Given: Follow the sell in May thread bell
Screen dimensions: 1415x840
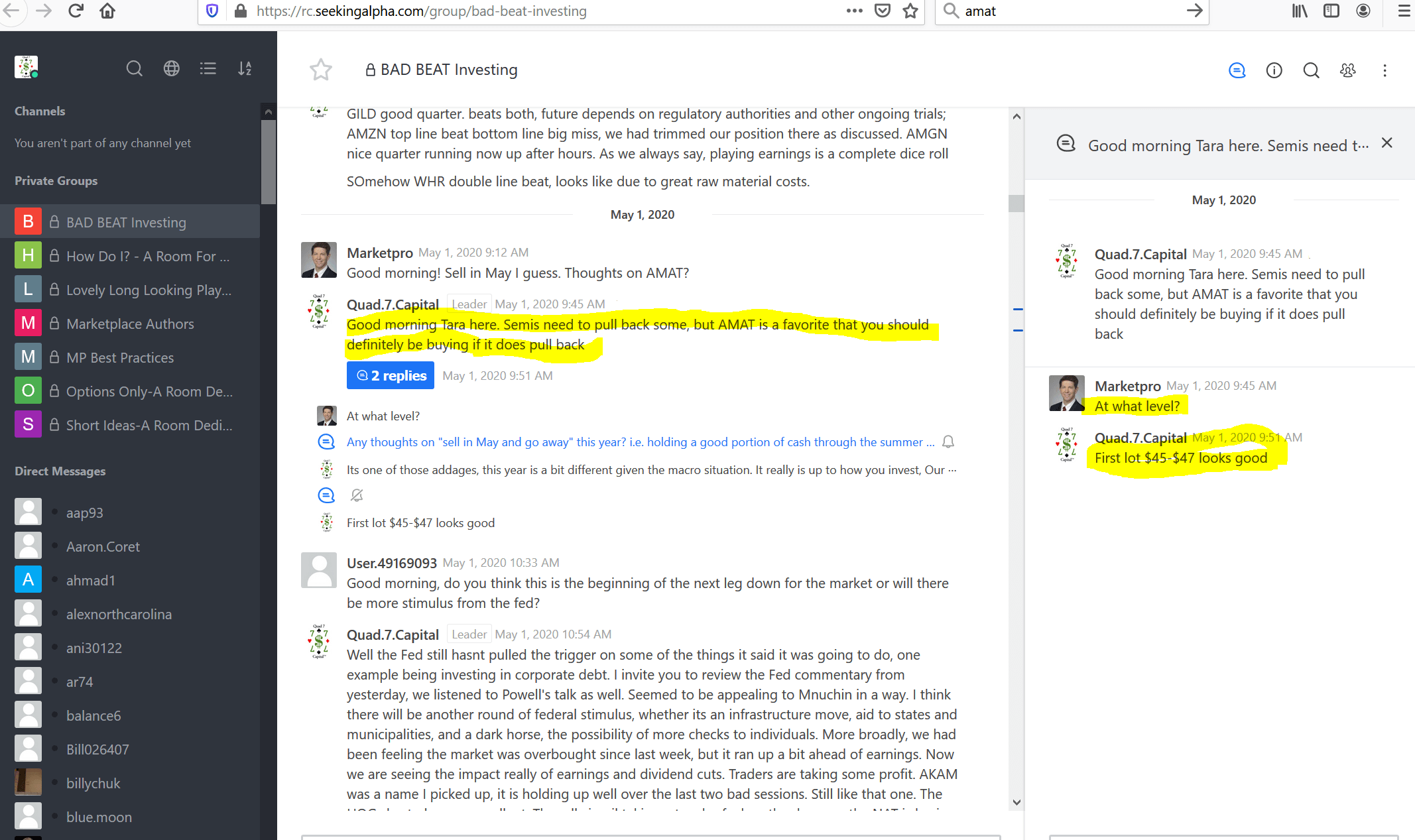Looking at the screenshot, I should pos(948,442).
